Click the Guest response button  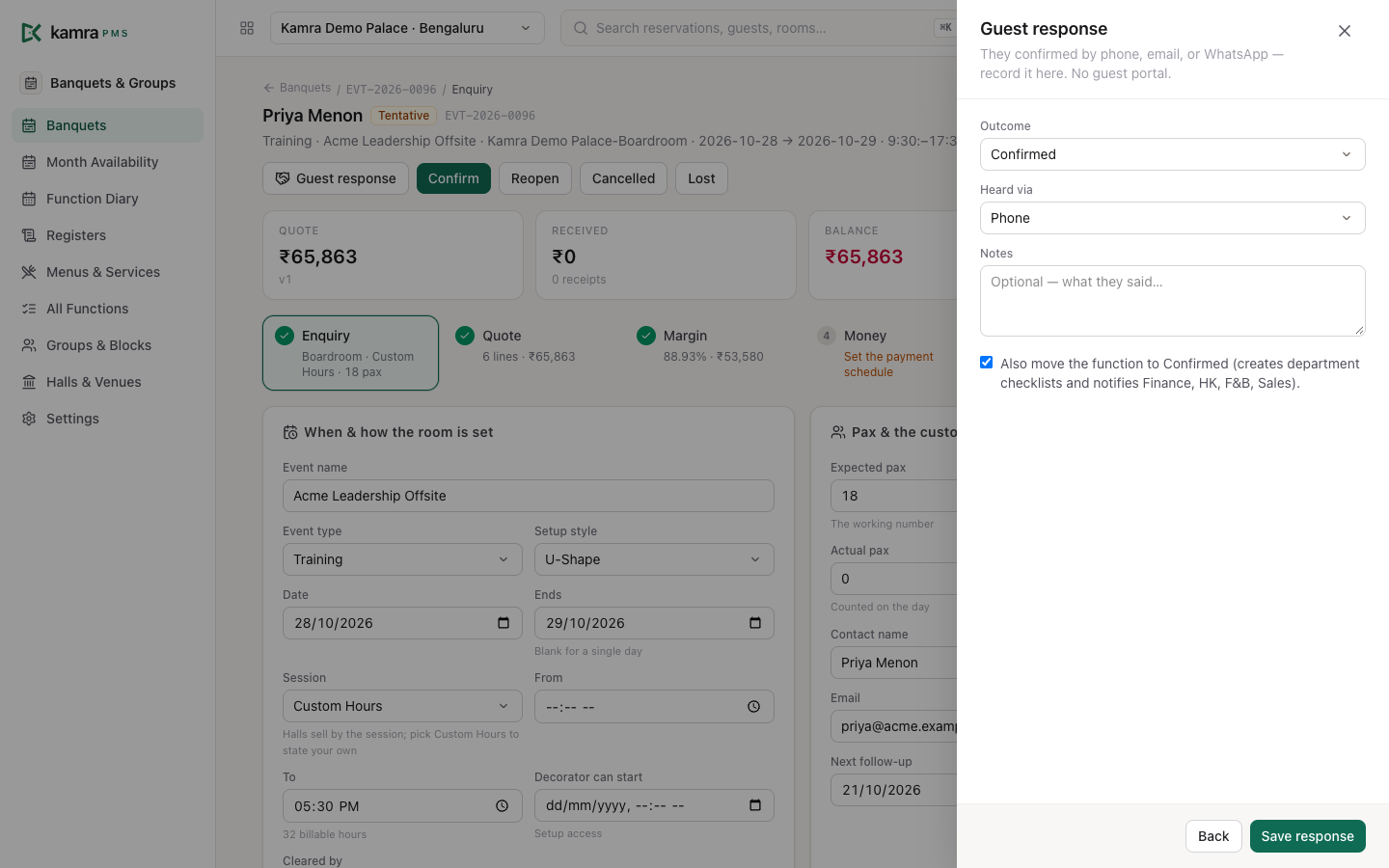click(x=336, y=178)
